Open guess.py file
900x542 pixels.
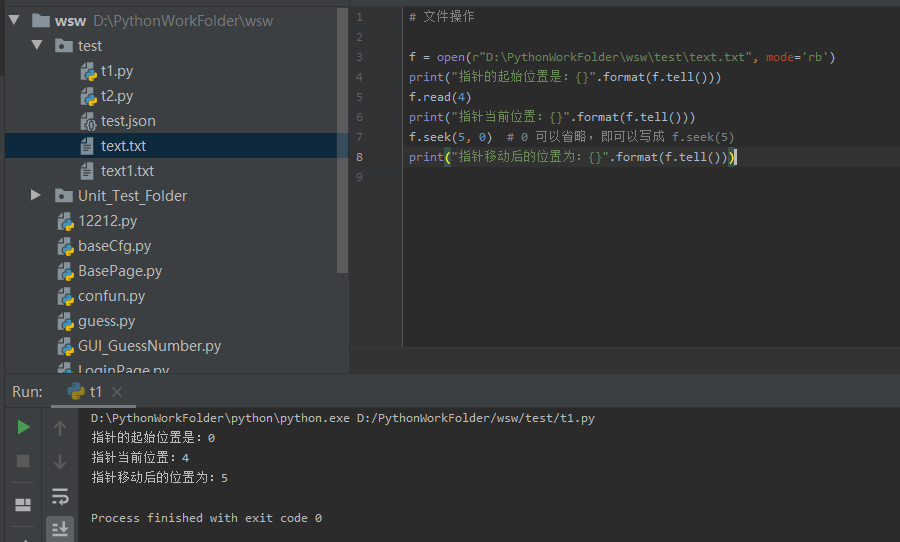[106, 321]
